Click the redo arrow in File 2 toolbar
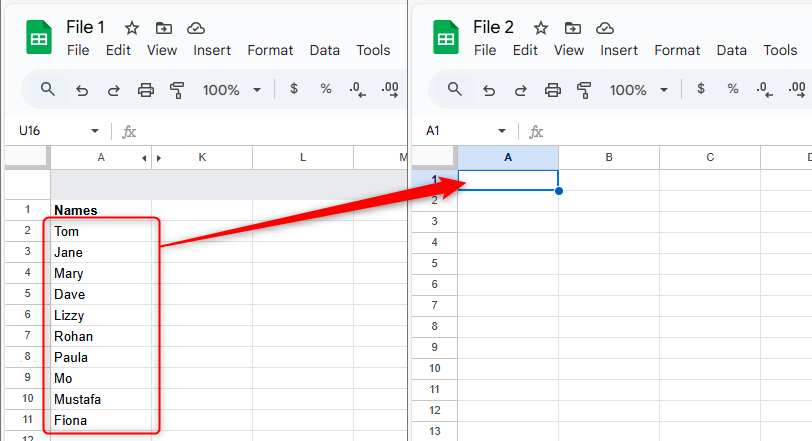 pos(520,90)
